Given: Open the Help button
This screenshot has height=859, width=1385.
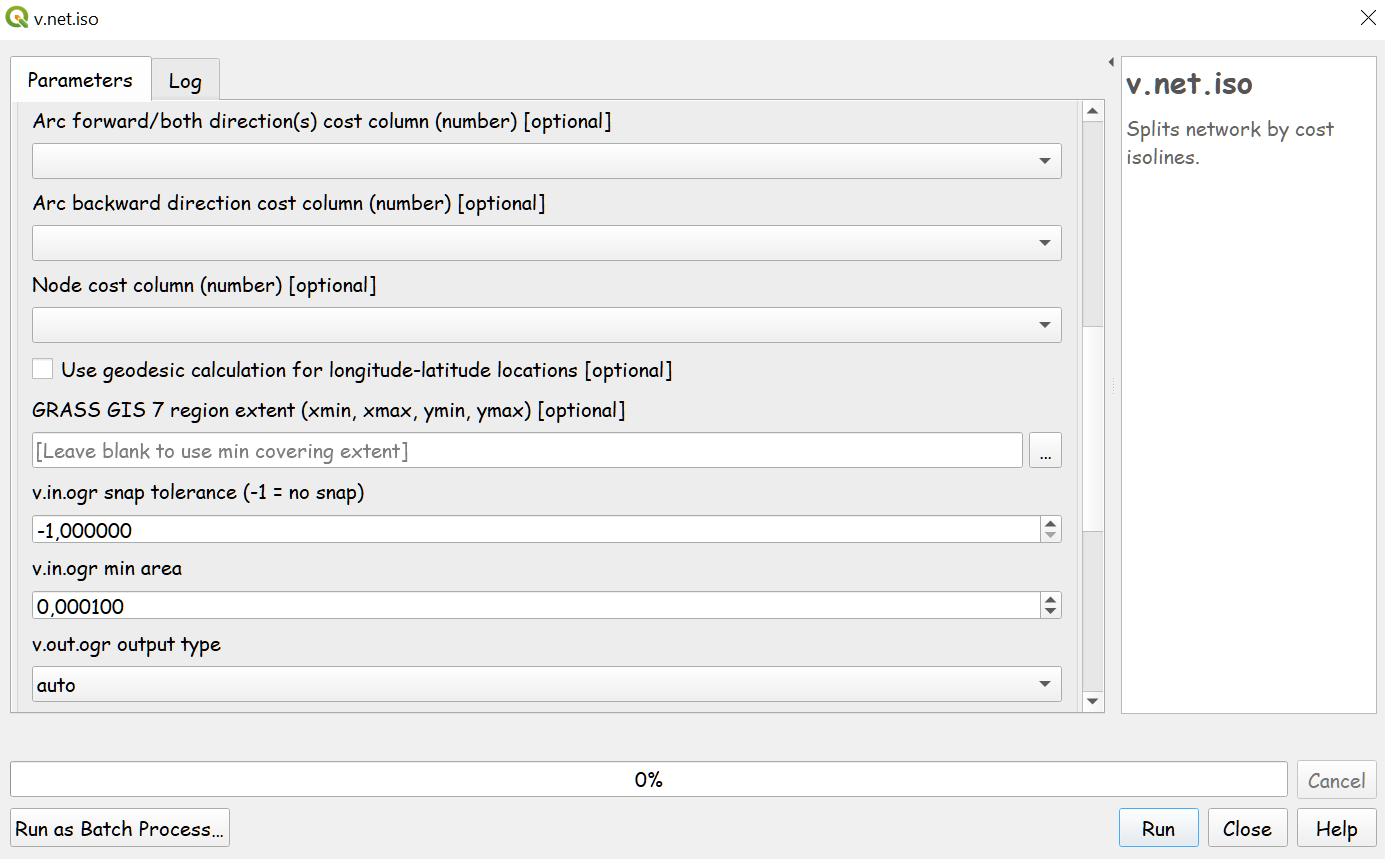Looking at the screenshot, I should click(x=1336, y=829).
